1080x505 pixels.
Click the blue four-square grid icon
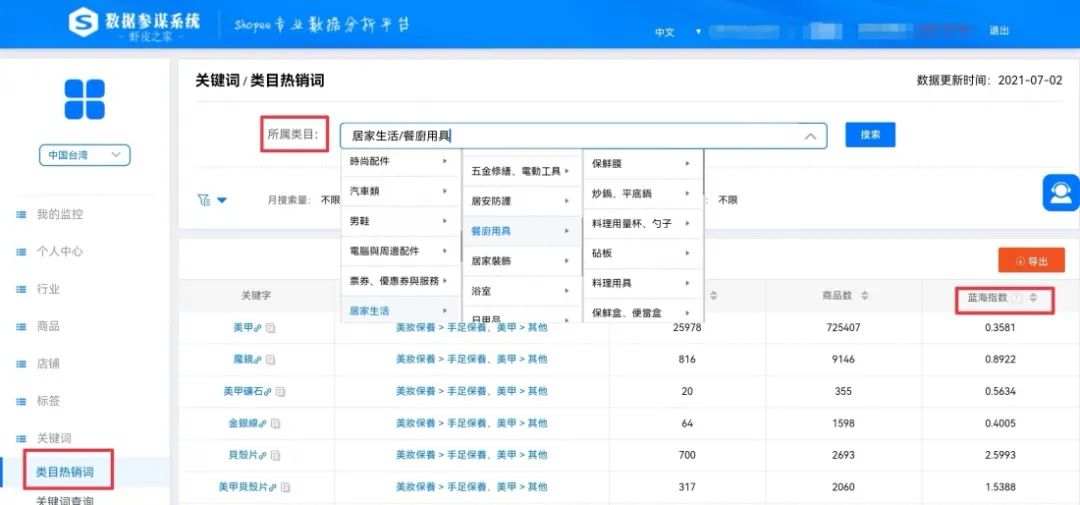click(85, 99)
